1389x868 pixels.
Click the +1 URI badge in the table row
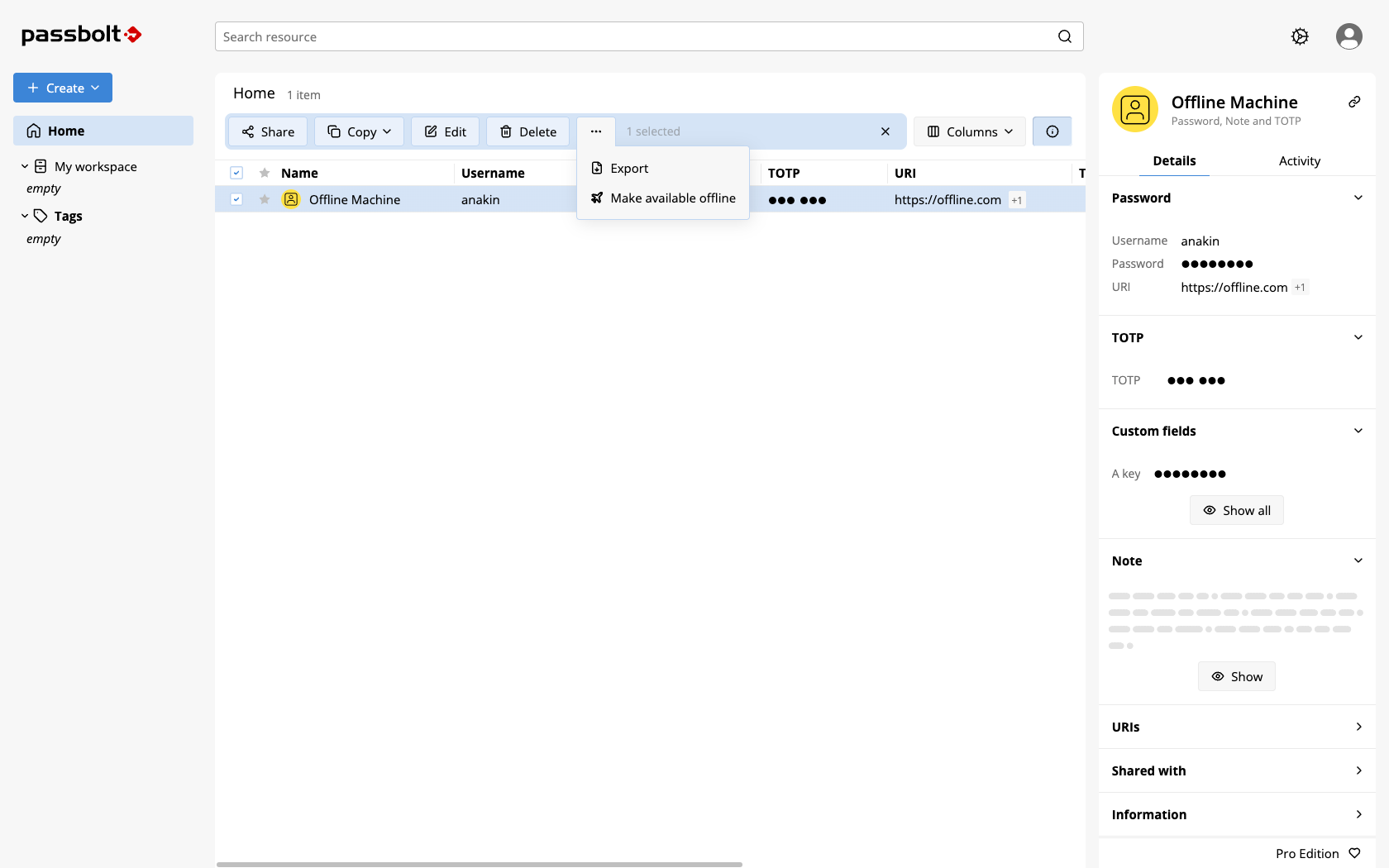click(x=1017, y=200)
